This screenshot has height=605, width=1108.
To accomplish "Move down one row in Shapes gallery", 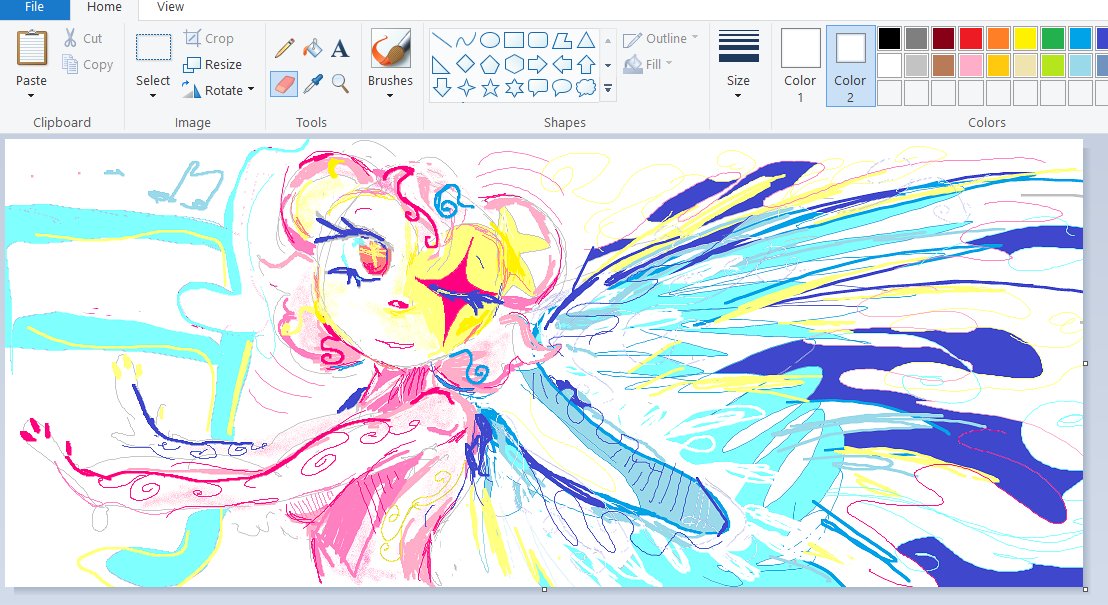I will coord(608,65).
